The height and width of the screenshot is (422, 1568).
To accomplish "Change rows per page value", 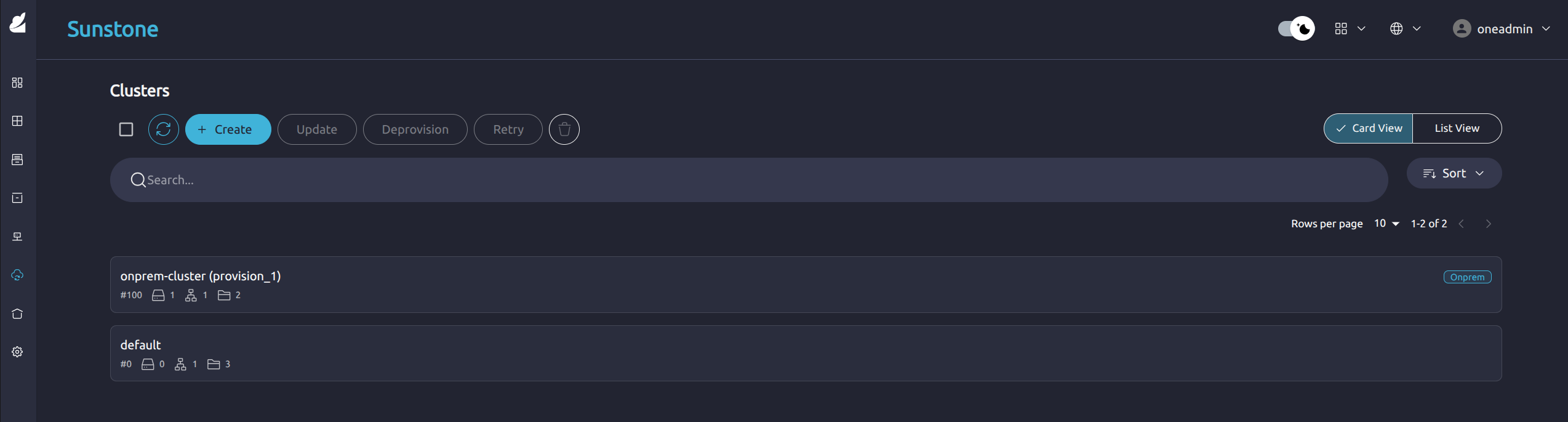I will pos(1386,224).
